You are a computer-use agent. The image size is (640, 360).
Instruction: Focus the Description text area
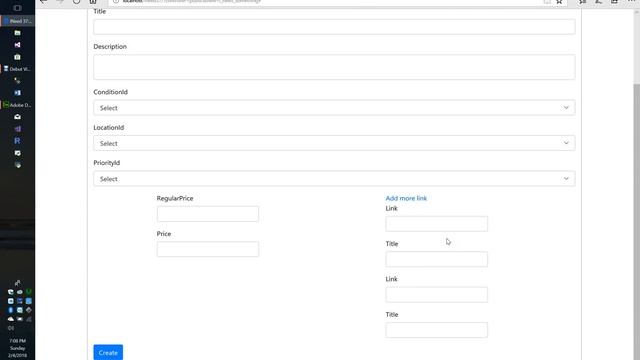pyautogui.click(x=334, y=67)
